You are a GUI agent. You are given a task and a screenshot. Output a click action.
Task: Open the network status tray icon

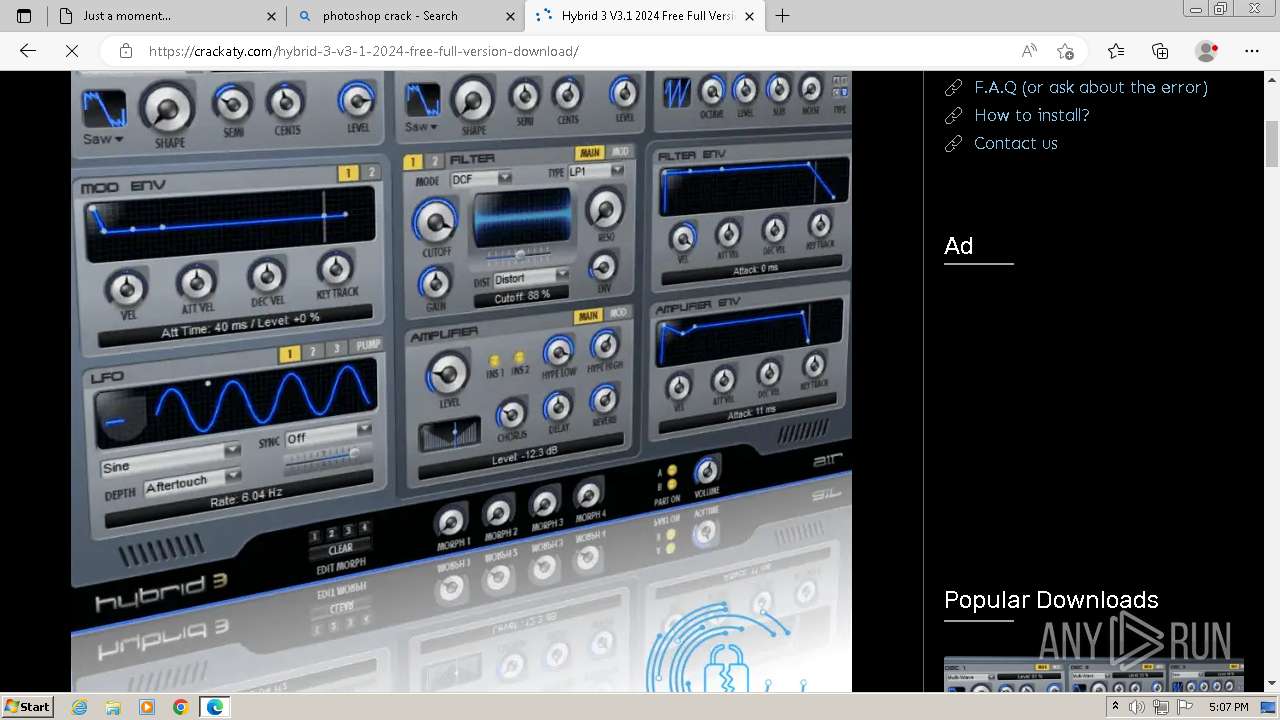pos(1161,707)
